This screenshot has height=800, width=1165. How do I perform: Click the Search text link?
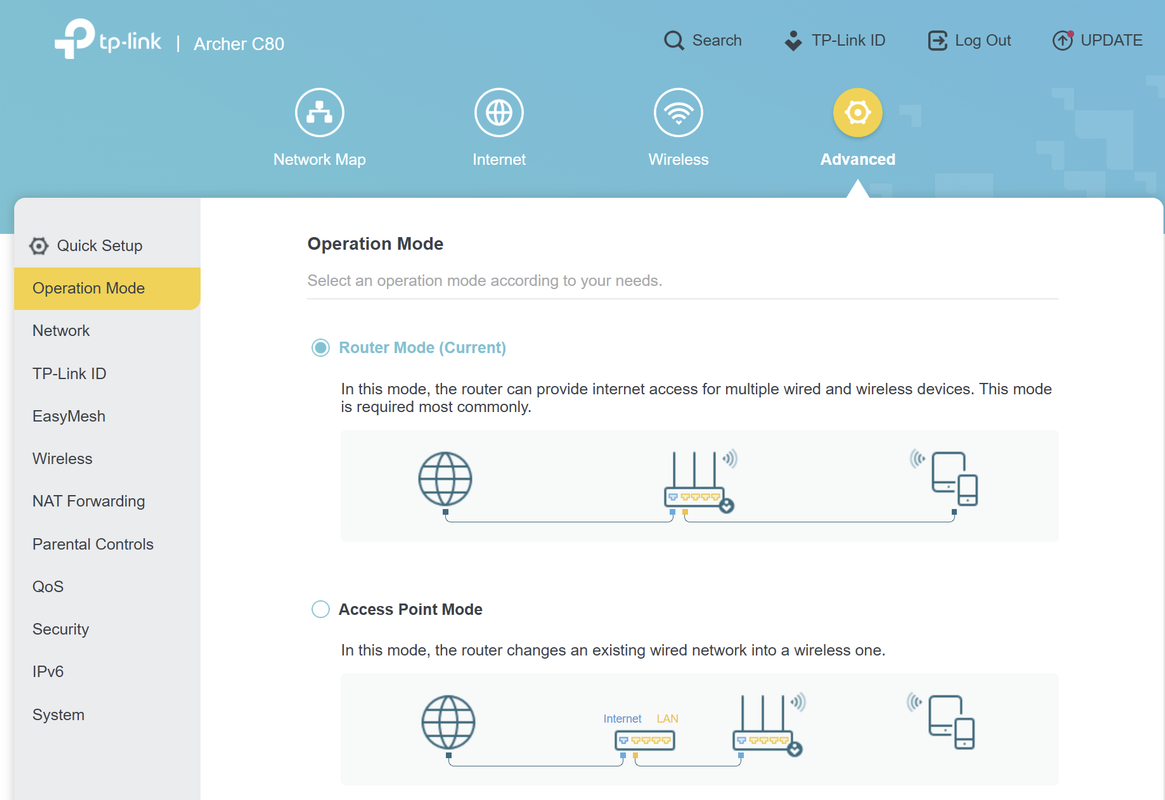[717, 40]
